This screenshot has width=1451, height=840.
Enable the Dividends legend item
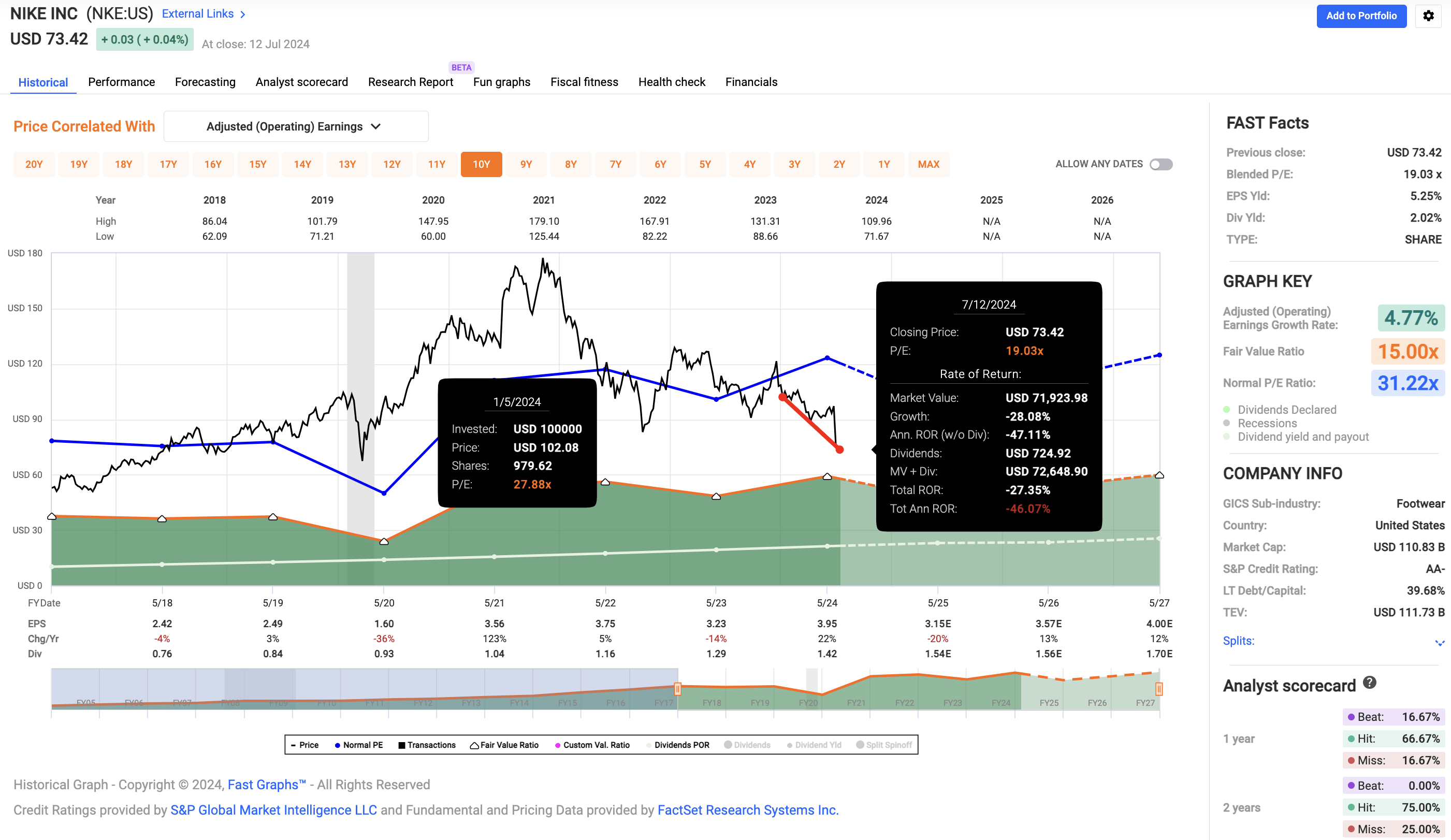pos(747,745)
